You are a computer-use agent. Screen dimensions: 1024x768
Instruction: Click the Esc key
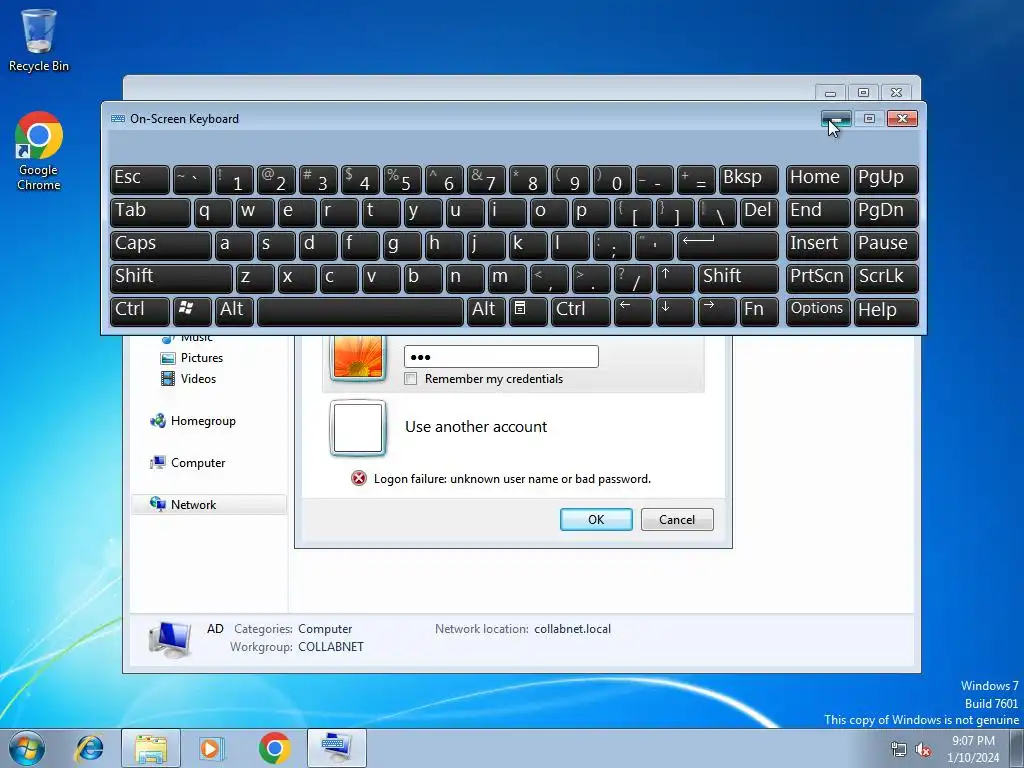tap(140, 180)
